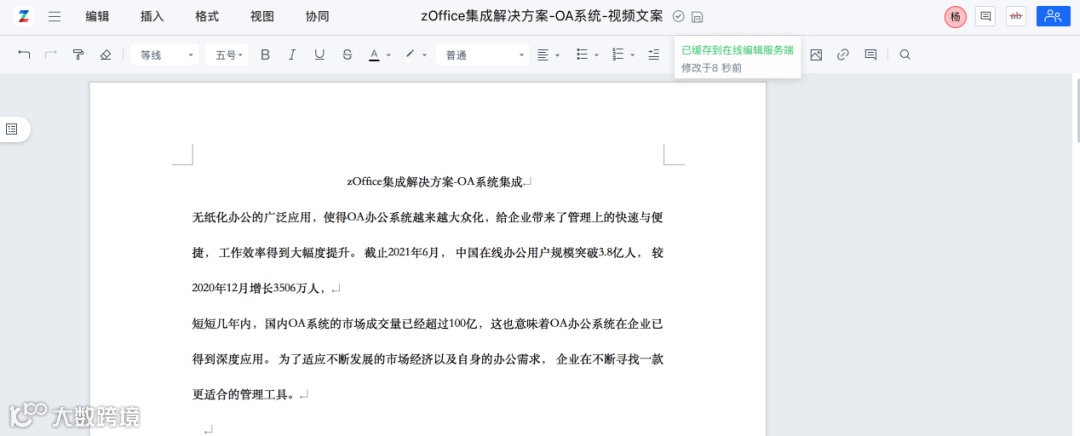Click the blue collaborators share button
This screenshot has width=1080, height=436.
click(1053, 17)
